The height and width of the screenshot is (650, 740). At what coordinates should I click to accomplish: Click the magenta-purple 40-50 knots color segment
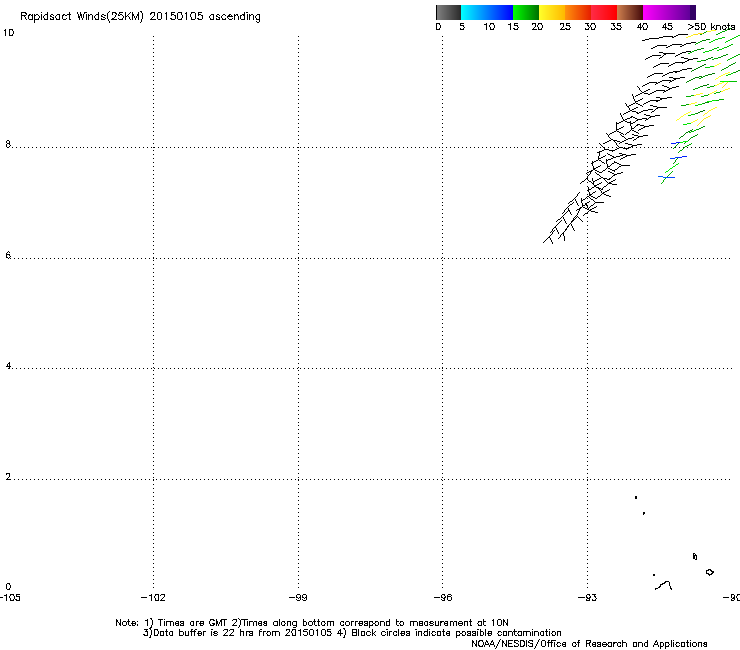pyautogui.click(x=669, y=12)
